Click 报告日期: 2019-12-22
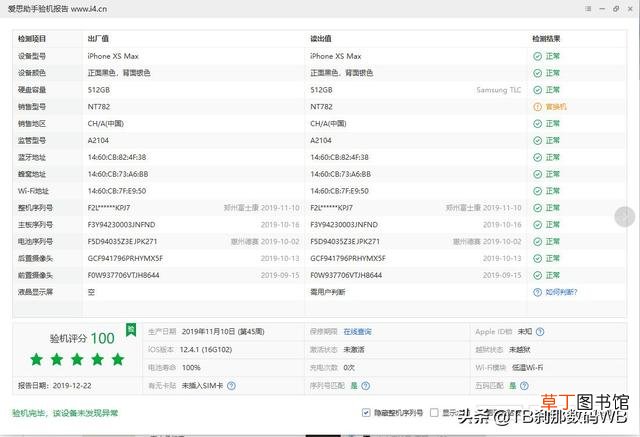The image size is (640, 437). click(x=55, y=386)
